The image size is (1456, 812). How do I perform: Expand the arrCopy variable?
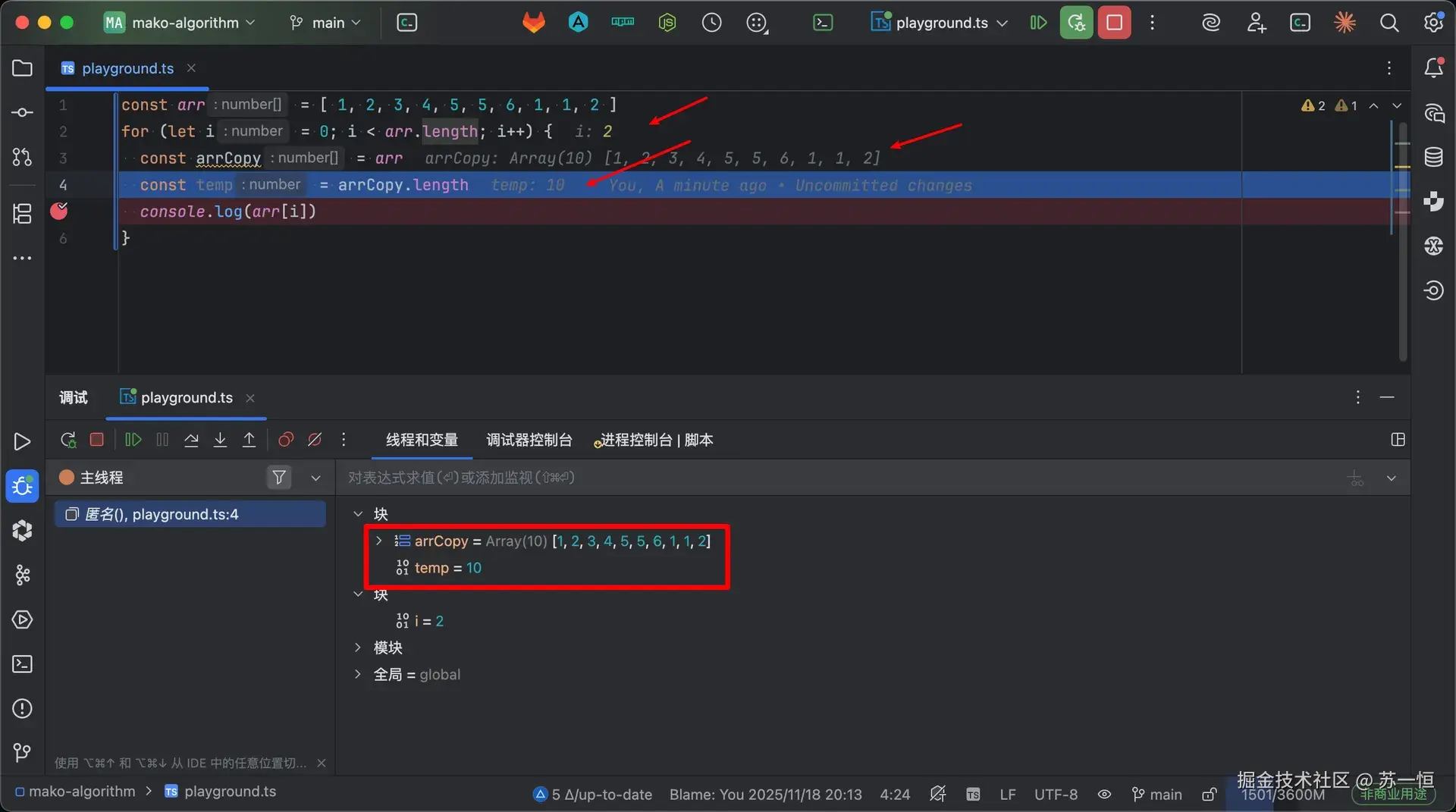click(379, 541)
